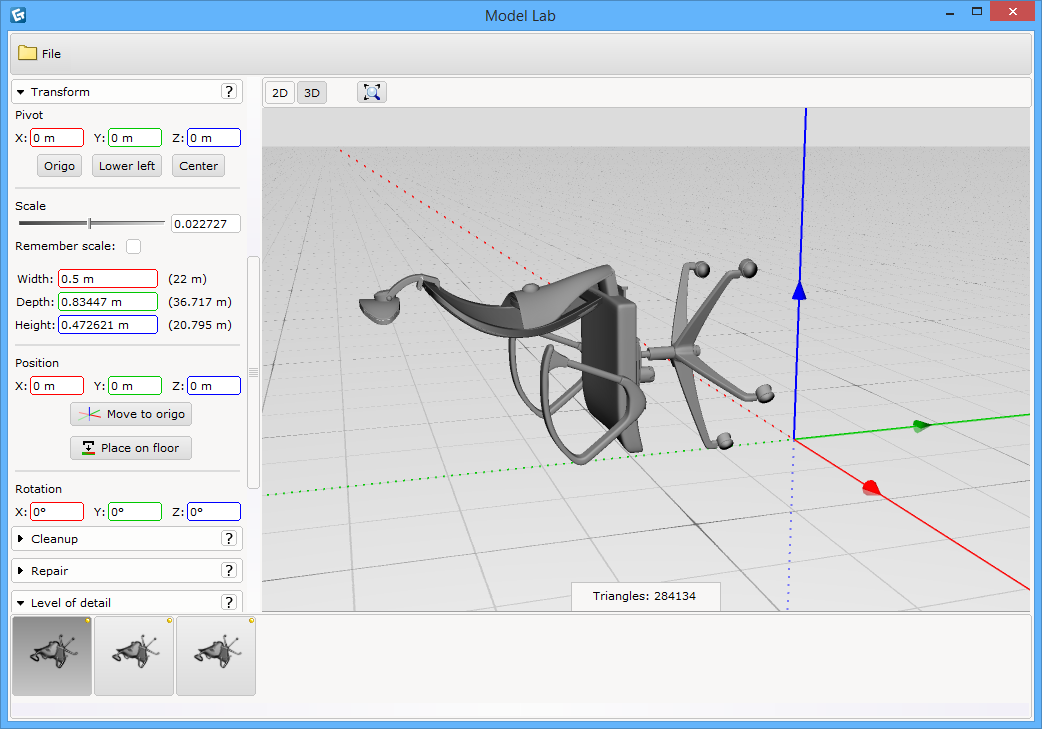
Task: Collapse the Level of detail section
Action: point(21,603)
